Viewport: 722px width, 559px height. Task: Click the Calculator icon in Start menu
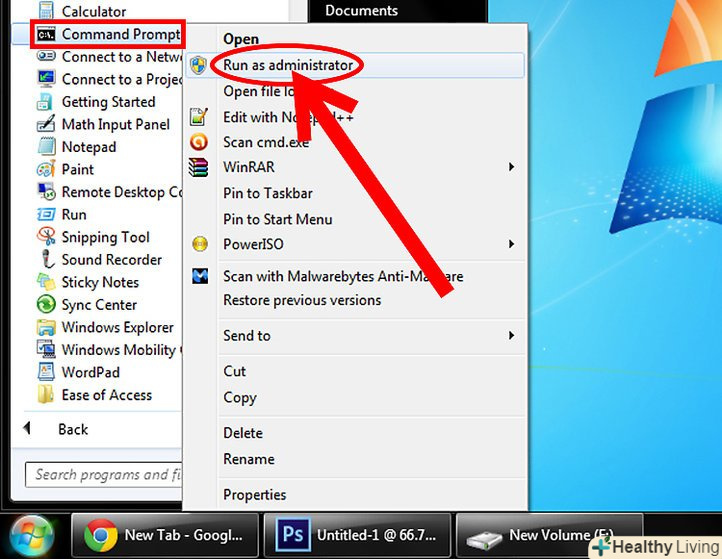(x=46, y=10)
